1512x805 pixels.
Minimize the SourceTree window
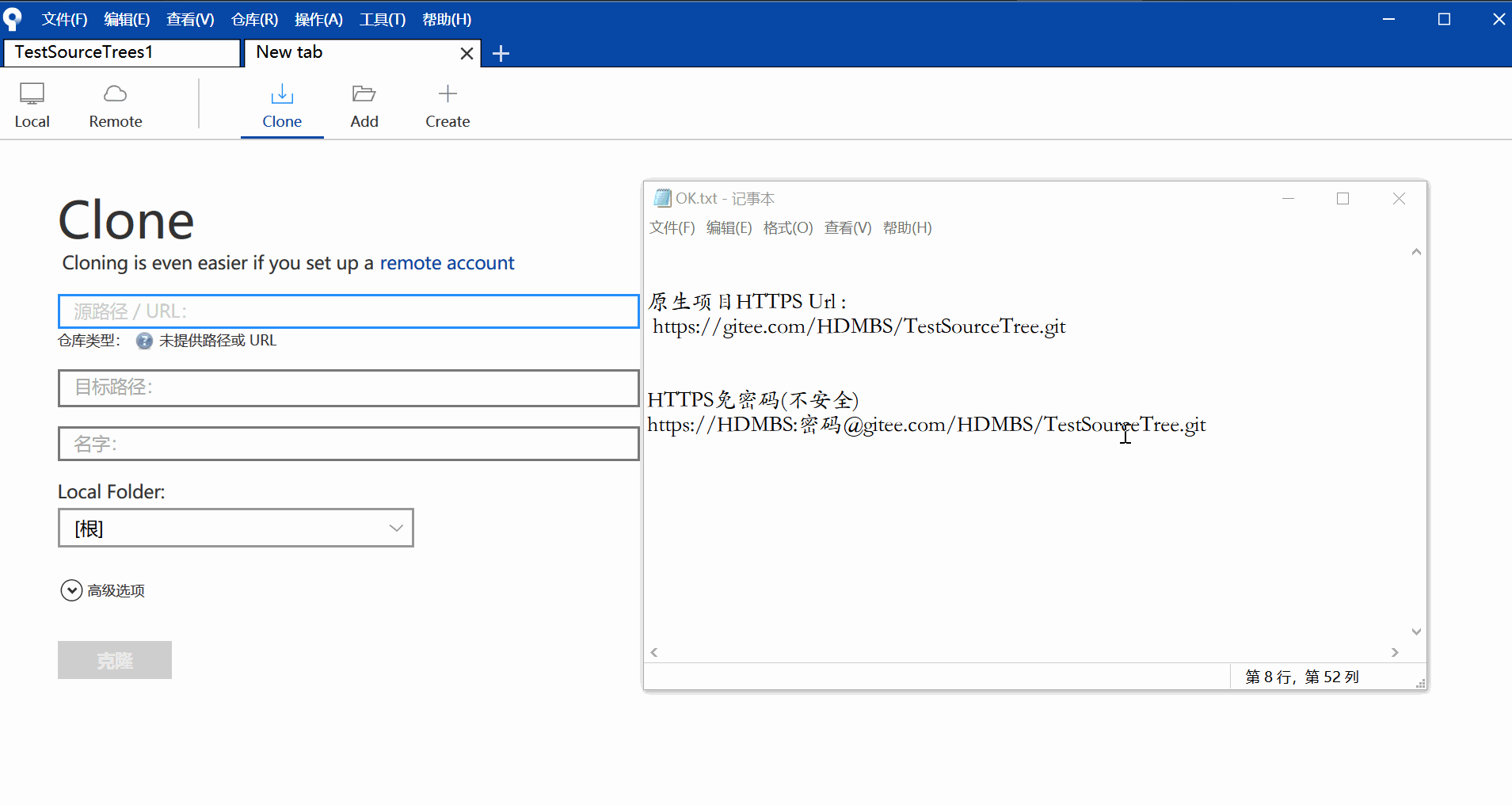point(1388,19)
